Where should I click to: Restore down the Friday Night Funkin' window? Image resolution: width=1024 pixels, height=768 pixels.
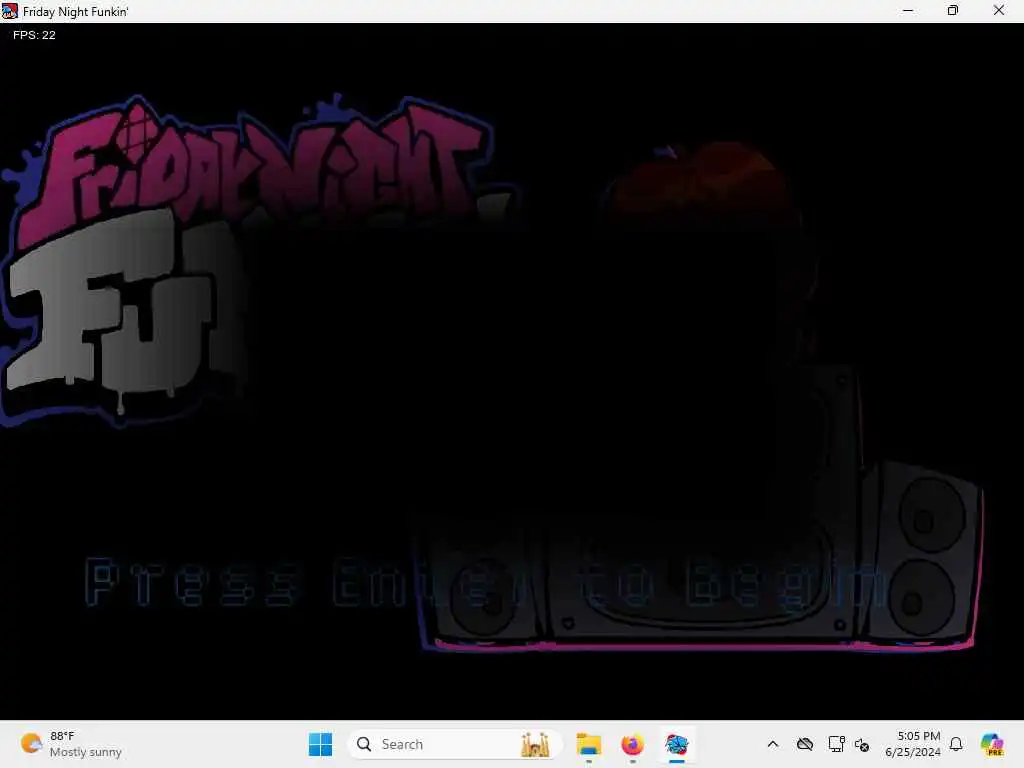(953, 10)
